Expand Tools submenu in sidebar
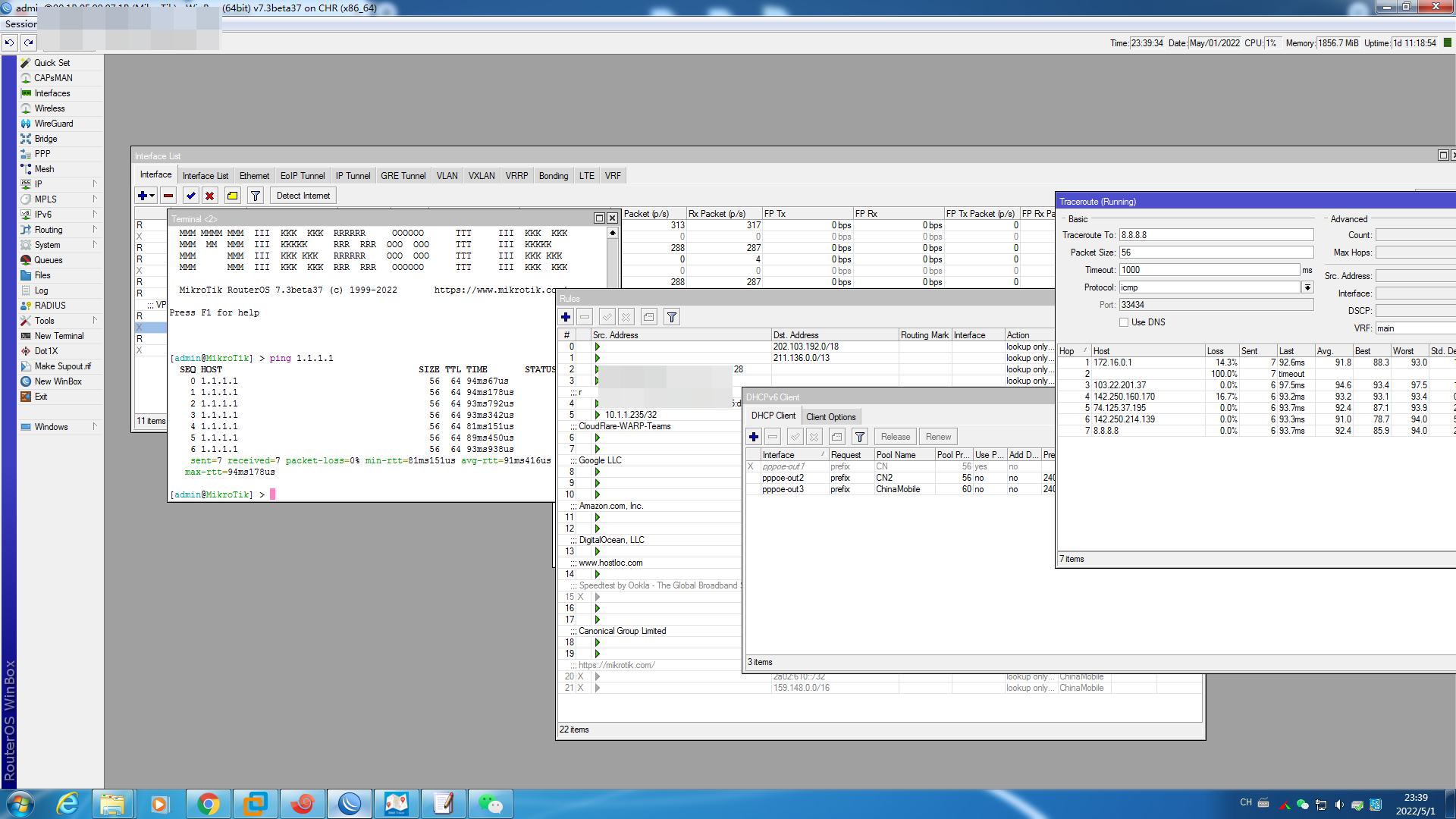The width and height of the screenshot is (1456, 819). (x=95, y=321)
